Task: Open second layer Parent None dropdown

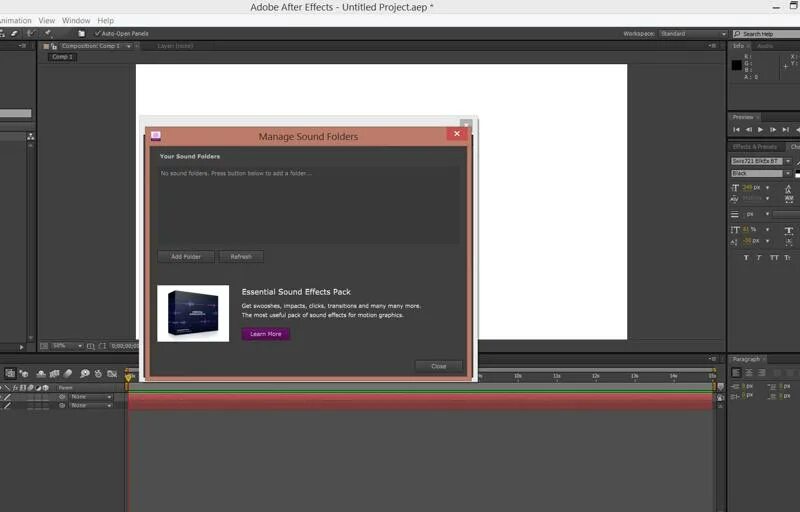Action: (91, 405)
